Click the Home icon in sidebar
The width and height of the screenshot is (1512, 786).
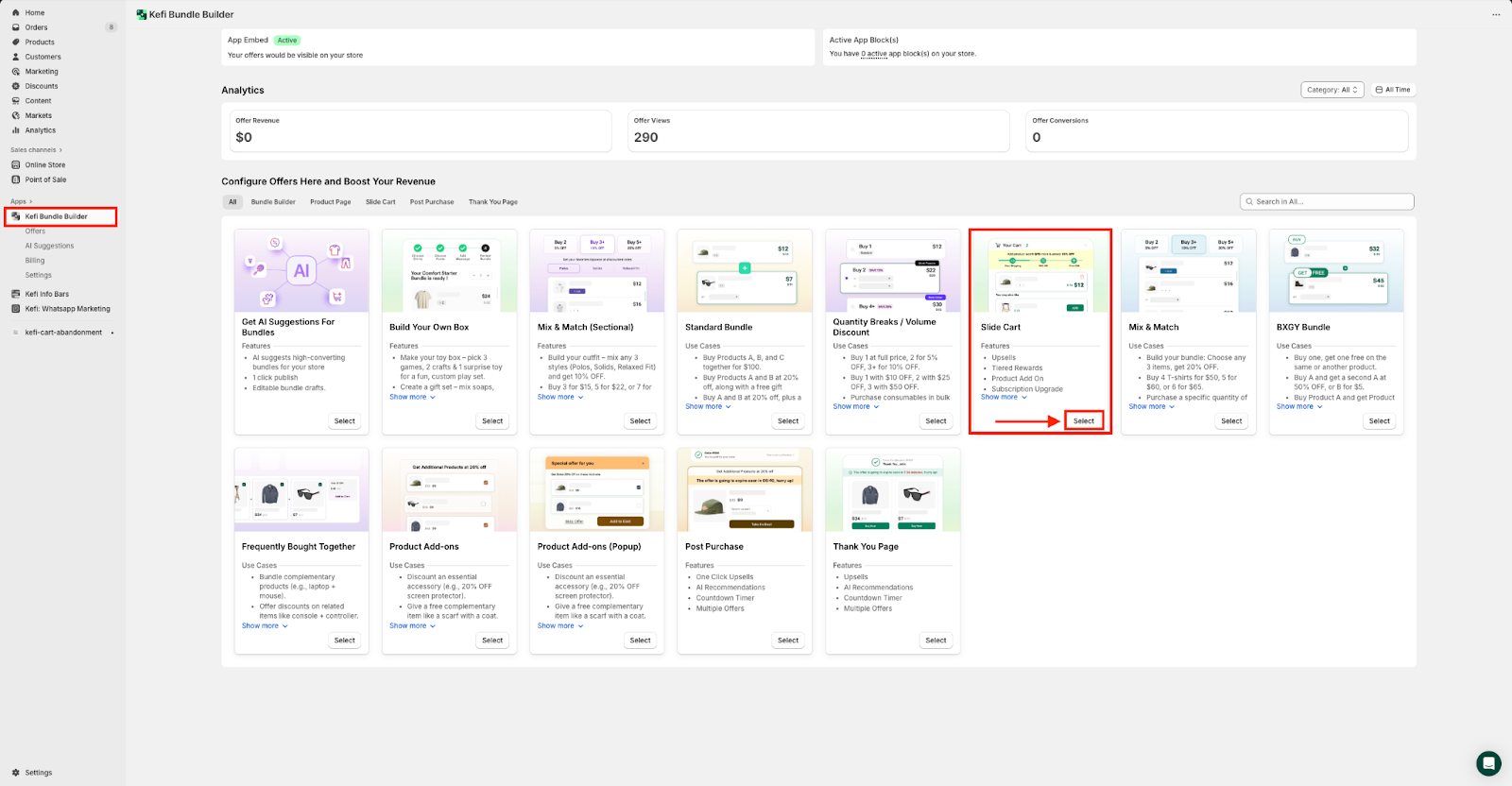[x=16, y=13]
